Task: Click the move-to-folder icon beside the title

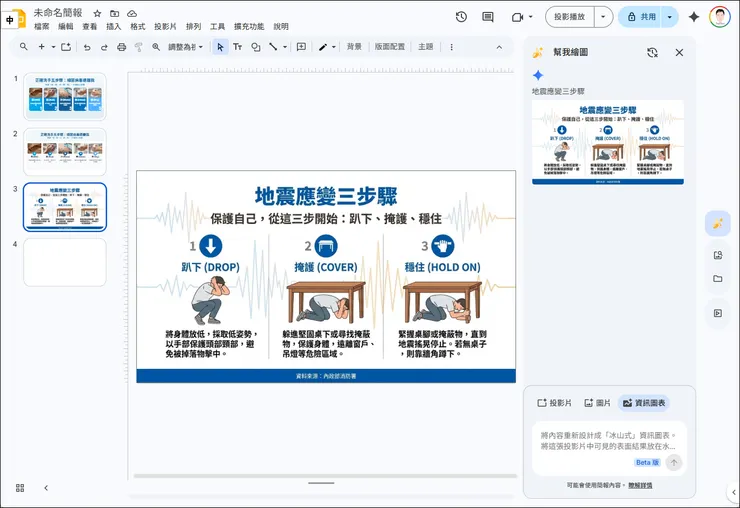Action: coord(115,13)
